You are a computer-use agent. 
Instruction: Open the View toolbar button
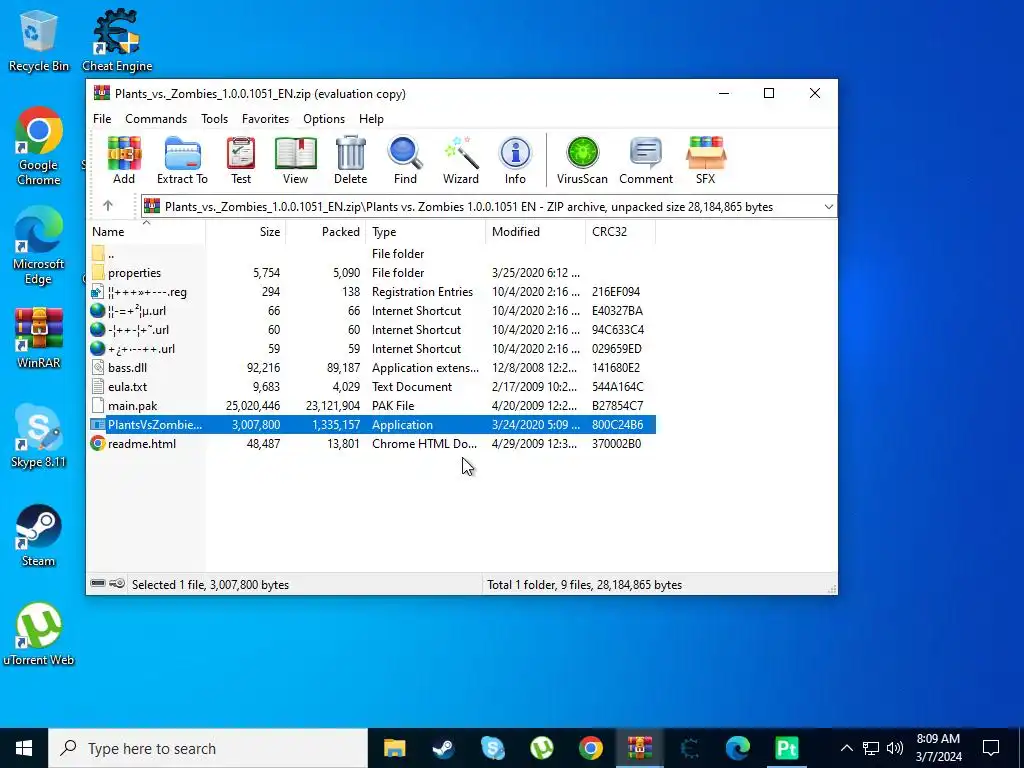[295, 160]
